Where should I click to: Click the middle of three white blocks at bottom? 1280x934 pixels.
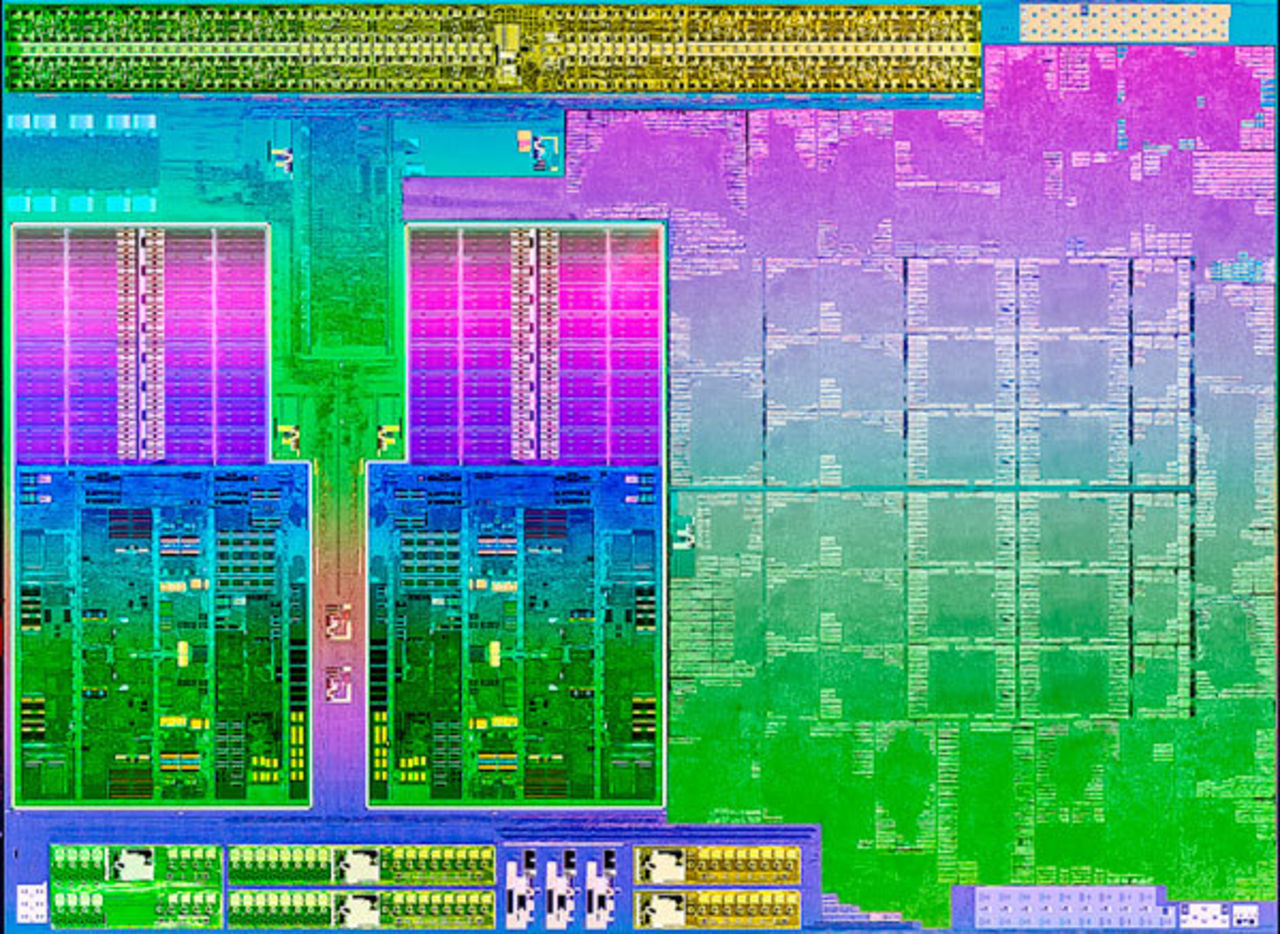click(561, 888)
